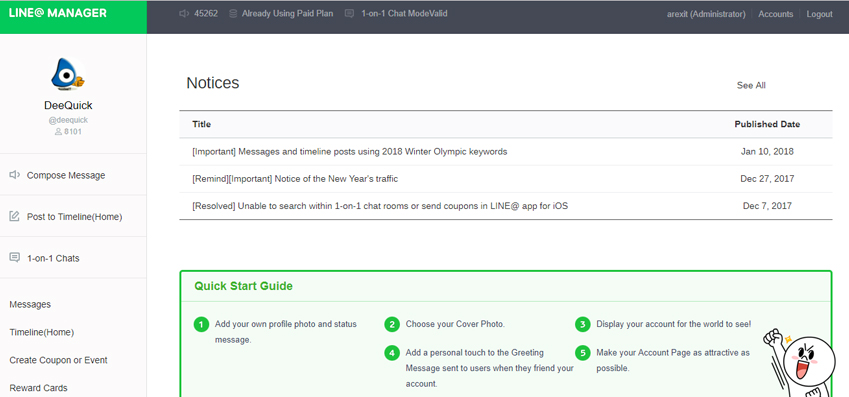Viewport: 849px width, 397px height.
Task: Click the followers person icon near 8101
Action: [58, 132]
